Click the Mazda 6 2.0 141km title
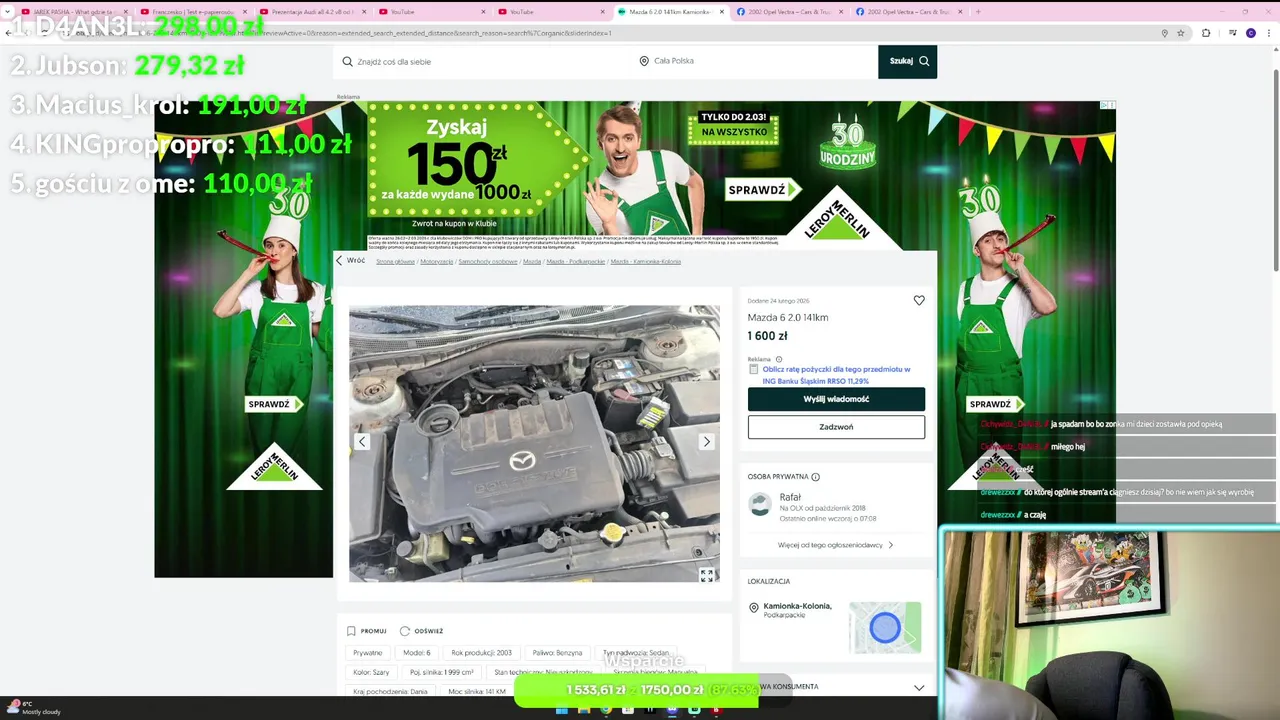 tap(788, 317)
